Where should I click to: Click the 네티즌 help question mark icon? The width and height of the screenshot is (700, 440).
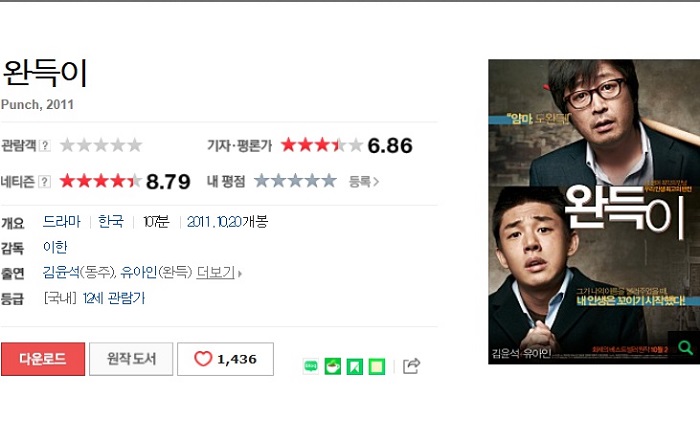pyautogui.click(x=44, y=182)
